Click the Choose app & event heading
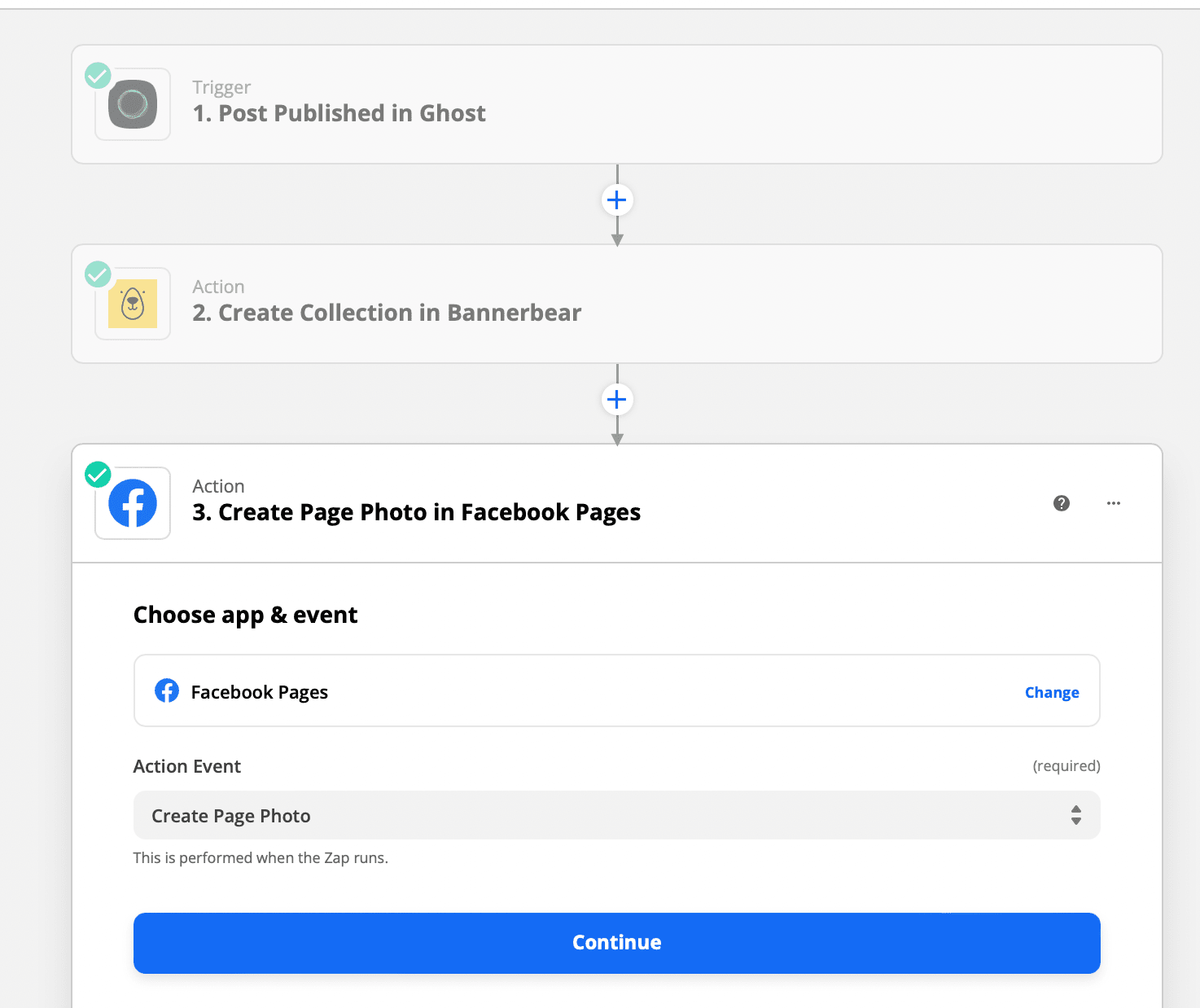Image resolution: width=1200 pixels, height=1008 pixels. [245, 616]
